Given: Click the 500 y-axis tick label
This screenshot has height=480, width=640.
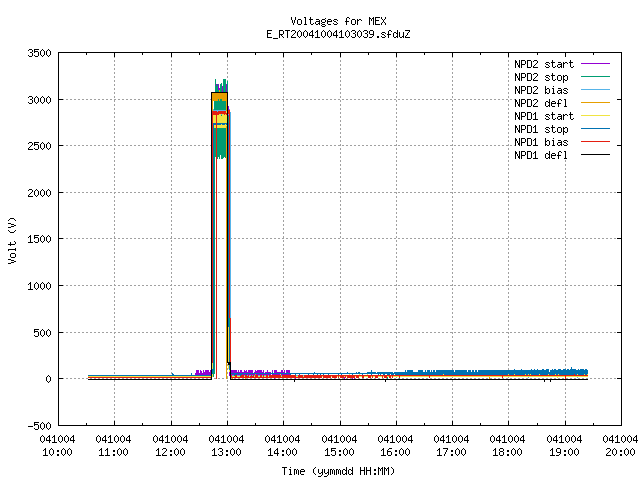Looking at the screenshot, I should 42,333.
